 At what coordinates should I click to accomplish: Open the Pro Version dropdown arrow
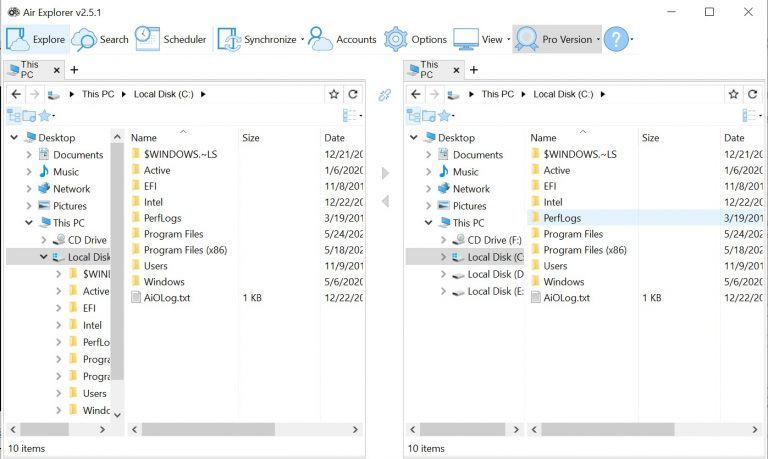(x=598, y=39)
